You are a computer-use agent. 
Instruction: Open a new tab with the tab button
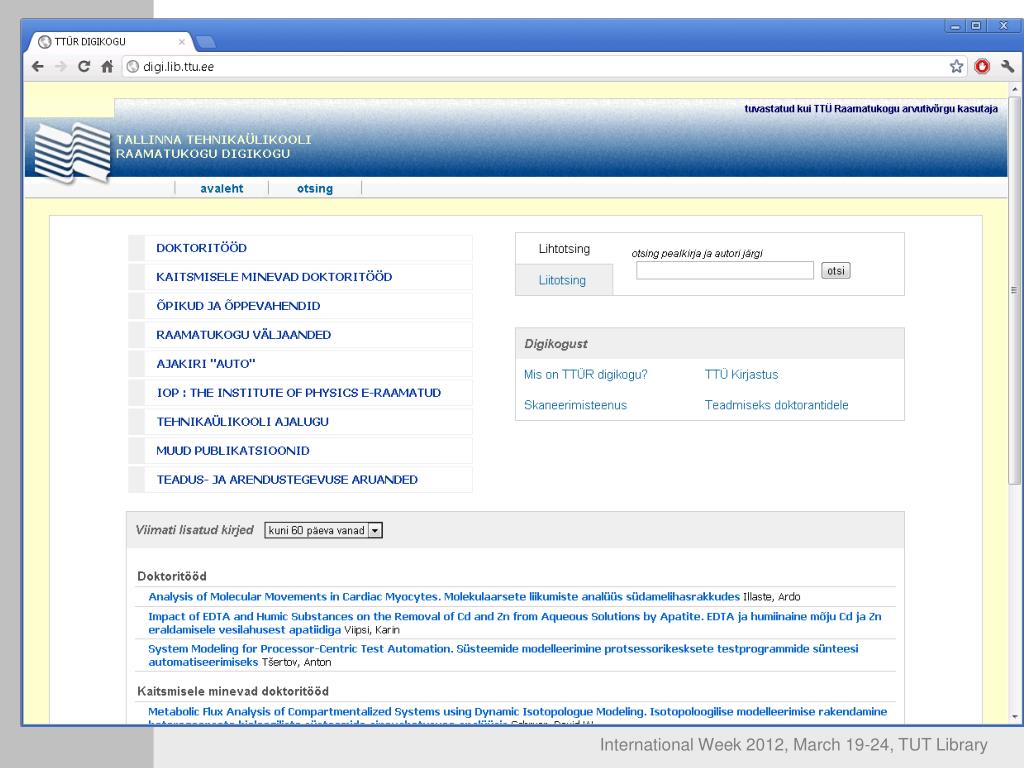pyautogui.click(x=206, y=42)
